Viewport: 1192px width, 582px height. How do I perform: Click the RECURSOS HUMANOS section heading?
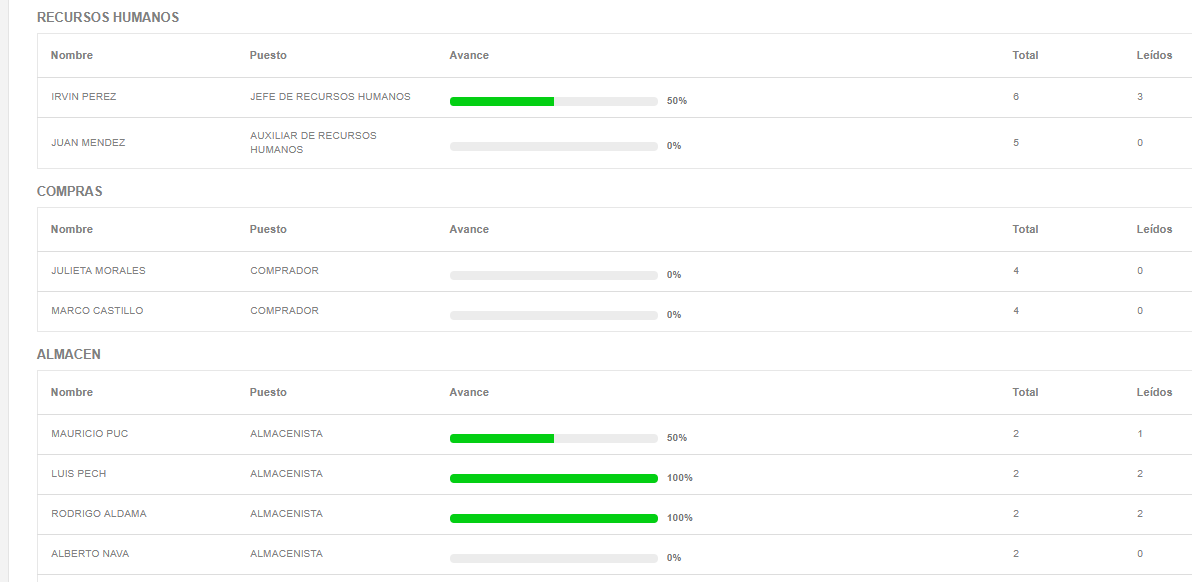108,17
